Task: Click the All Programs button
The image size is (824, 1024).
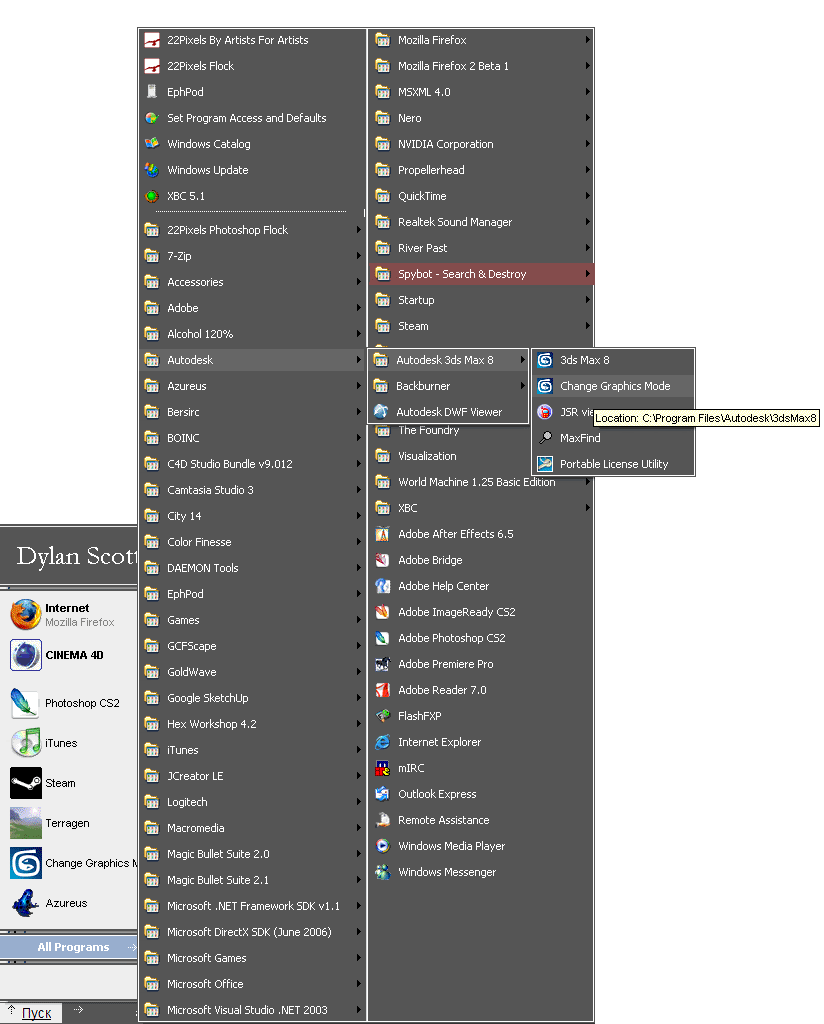Action: [69, 947]
